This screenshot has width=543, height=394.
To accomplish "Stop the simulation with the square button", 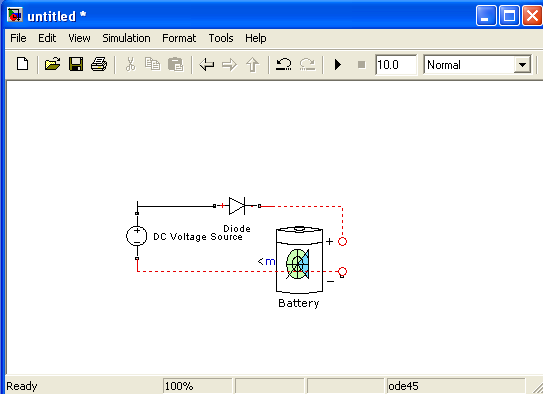I will (362, 65).
